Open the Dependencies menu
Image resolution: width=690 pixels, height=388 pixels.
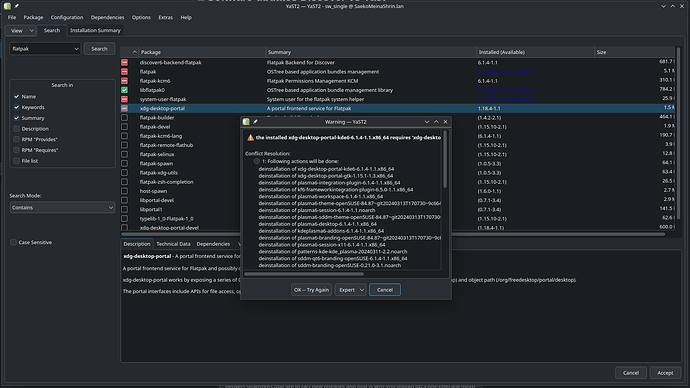click(107, 18)
